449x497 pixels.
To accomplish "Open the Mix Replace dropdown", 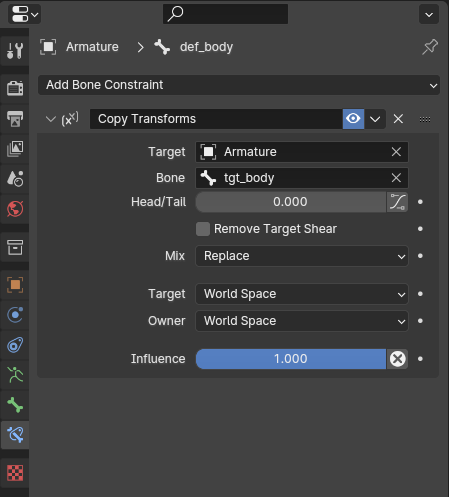I will pyautogui.click(x=302, y=256).
